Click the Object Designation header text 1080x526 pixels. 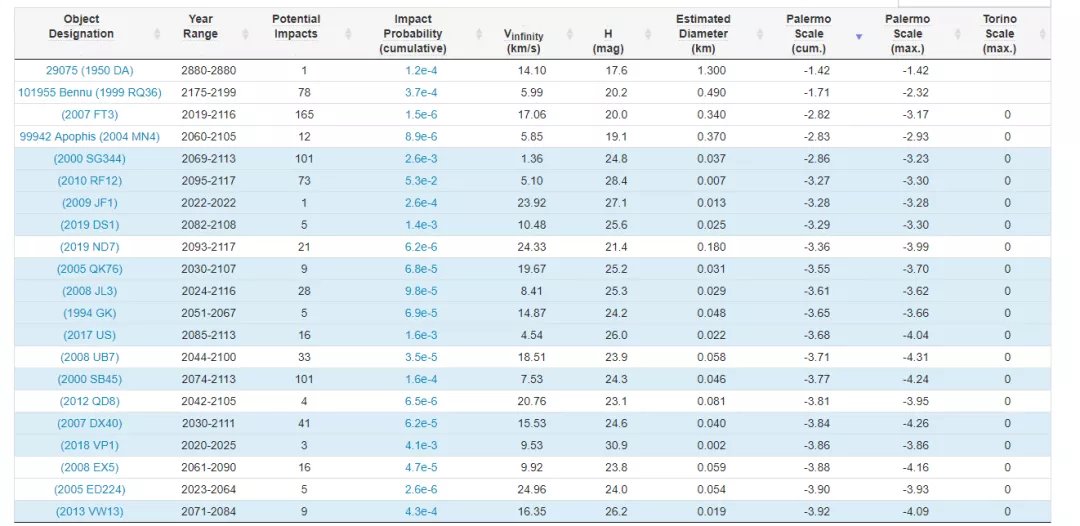(81, 26)
